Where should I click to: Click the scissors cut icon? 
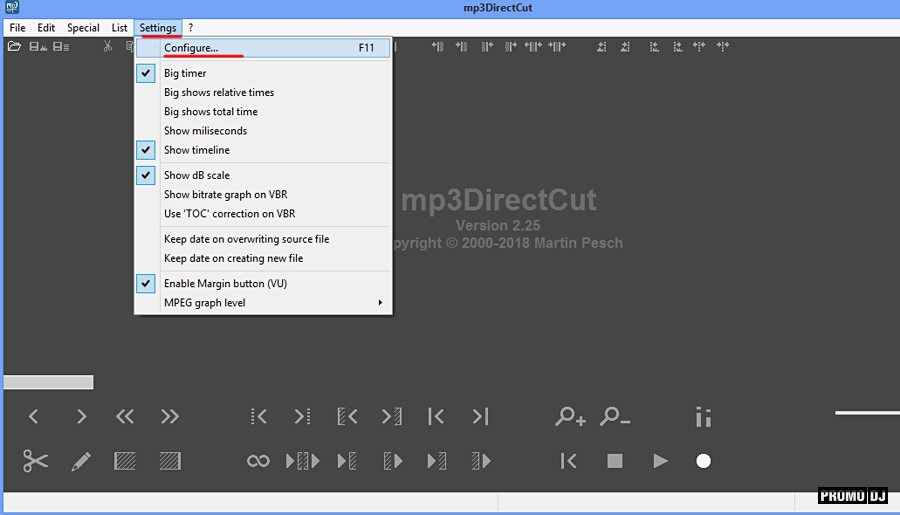(36, 461)
